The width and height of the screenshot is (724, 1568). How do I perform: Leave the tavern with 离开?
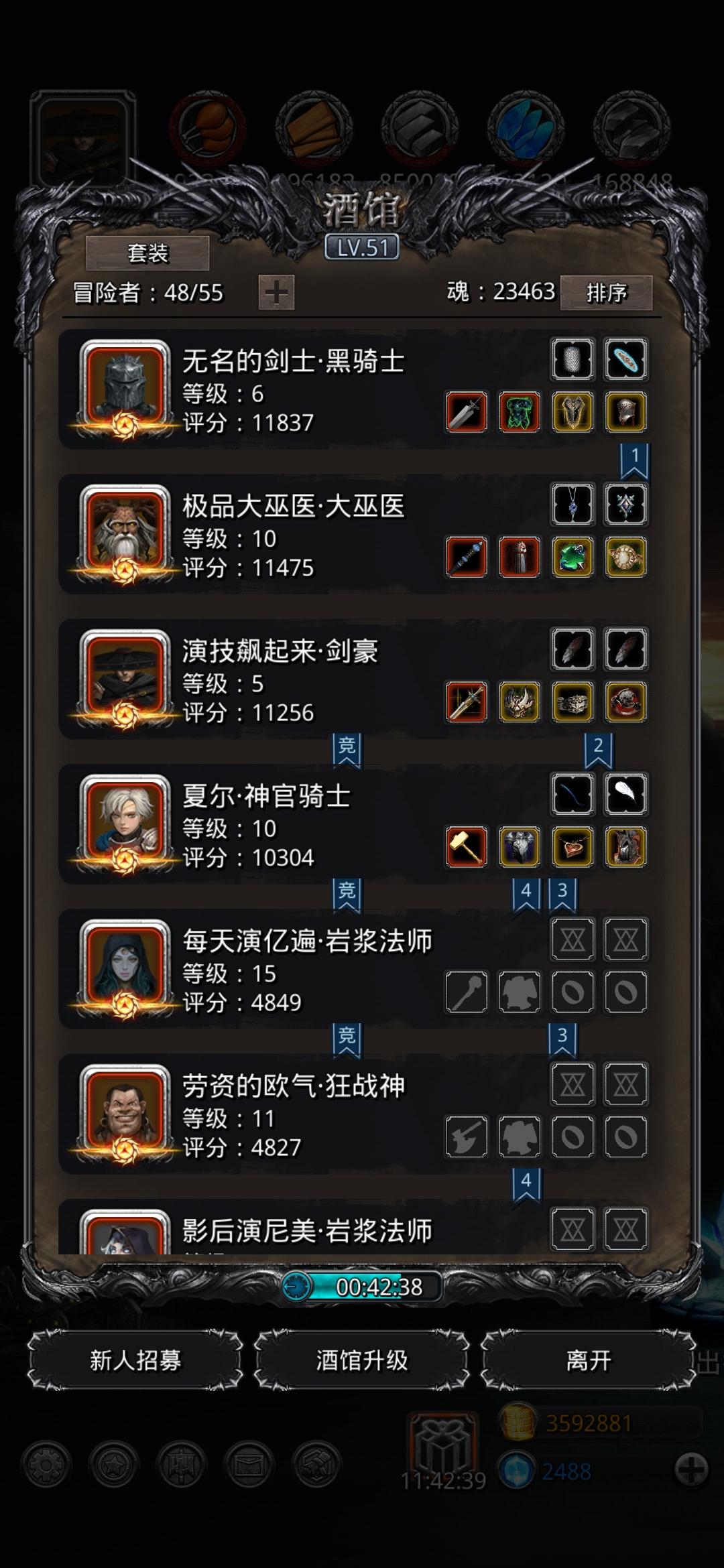click(x=589, y=1360)
